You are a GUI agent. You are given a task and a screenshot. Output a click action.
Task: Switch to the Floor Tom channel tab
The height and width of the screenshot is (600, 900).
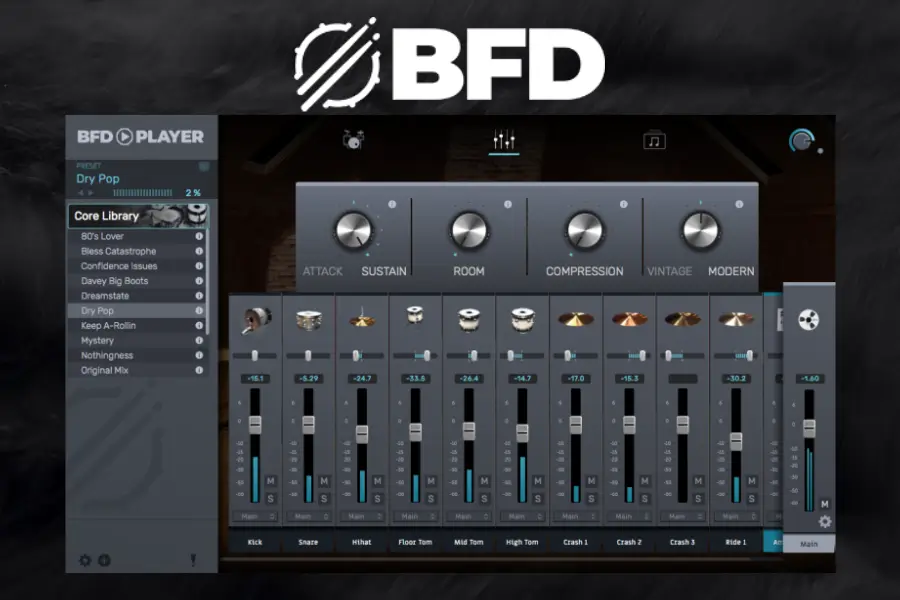[416, 541]
